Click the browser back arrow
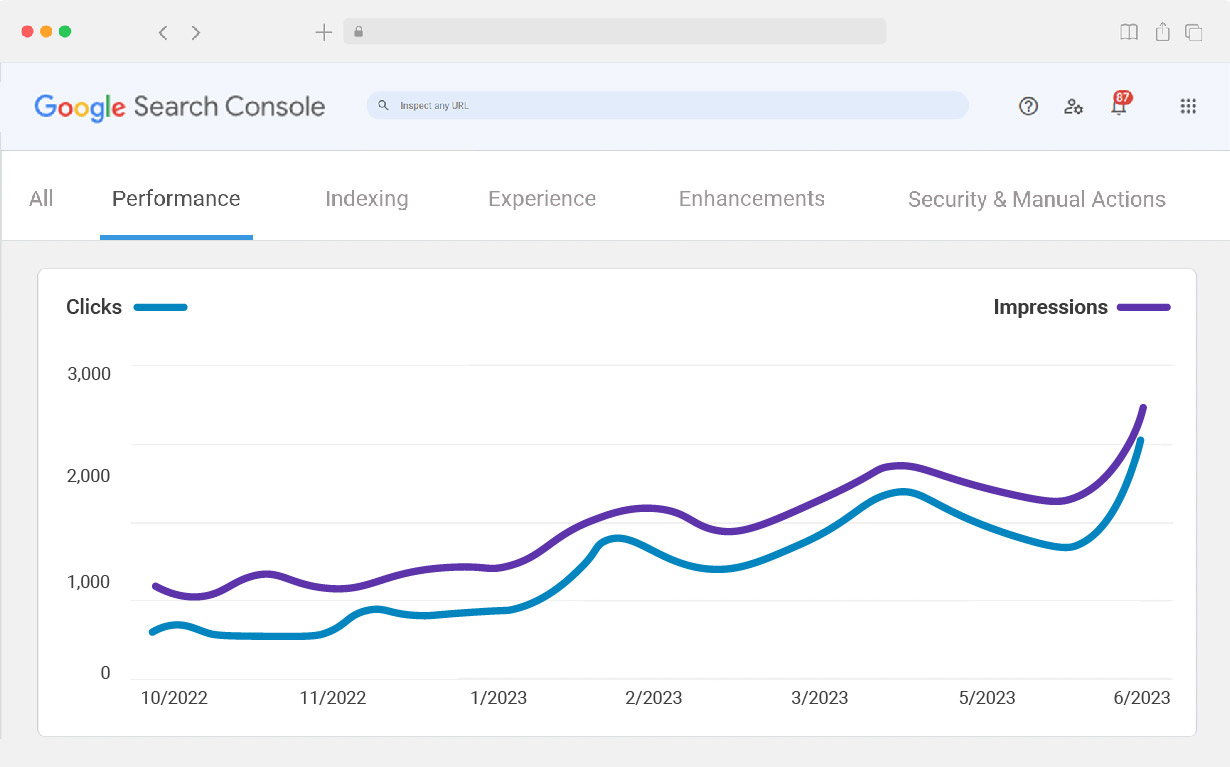1230x767 pixels. tap(163, 32)
